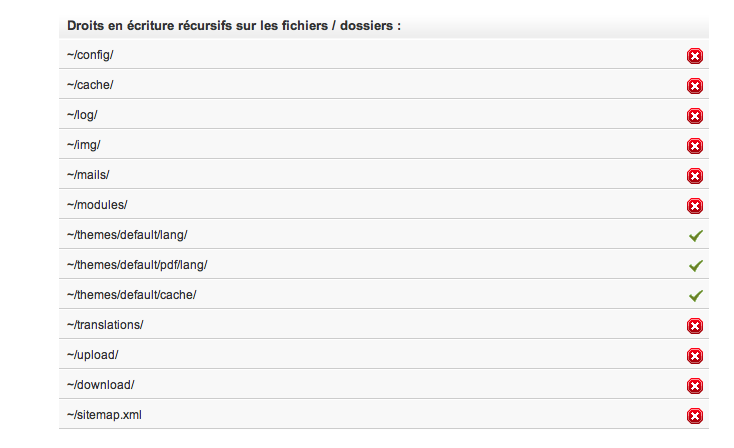The width and height of the screenshot is (734, 448).
Task: Click green checkmark for ~/themes/default/cache/
Action: 696,295
